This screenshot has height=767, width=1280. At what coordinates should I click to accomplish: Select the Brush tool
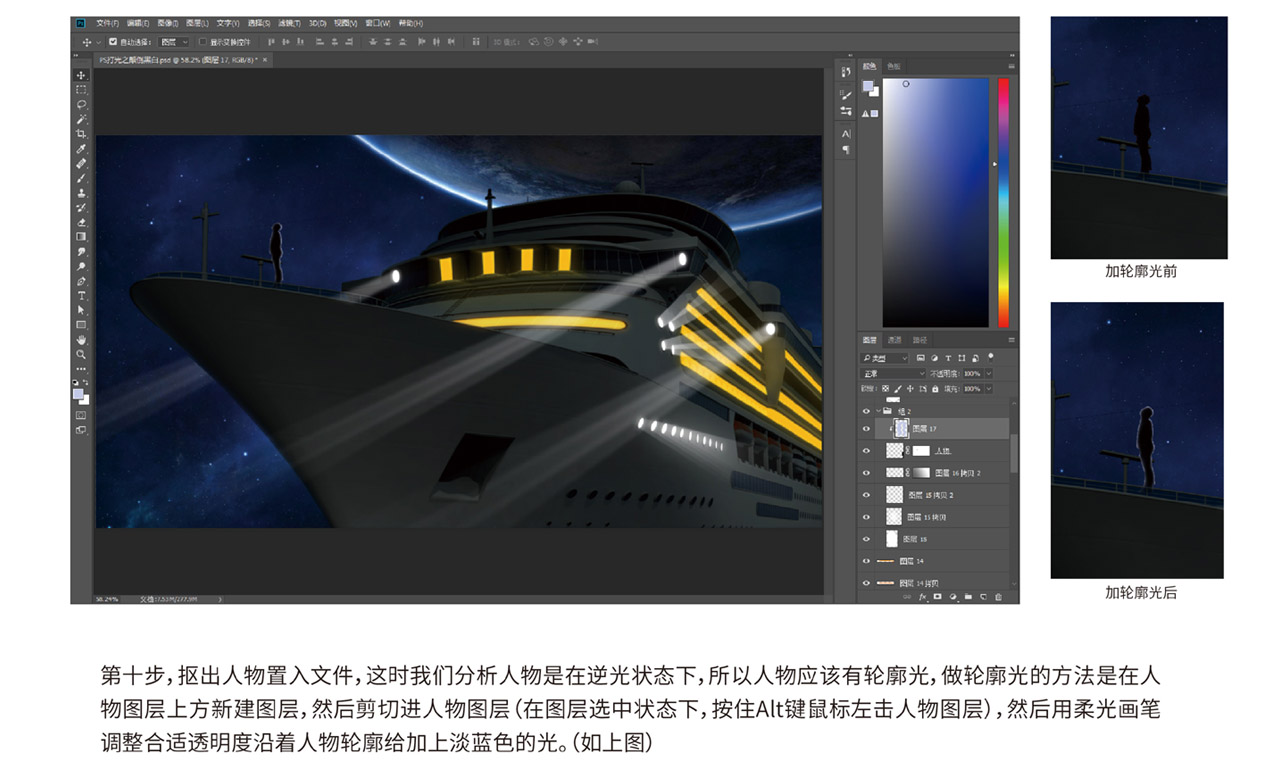tap(81, 177)
